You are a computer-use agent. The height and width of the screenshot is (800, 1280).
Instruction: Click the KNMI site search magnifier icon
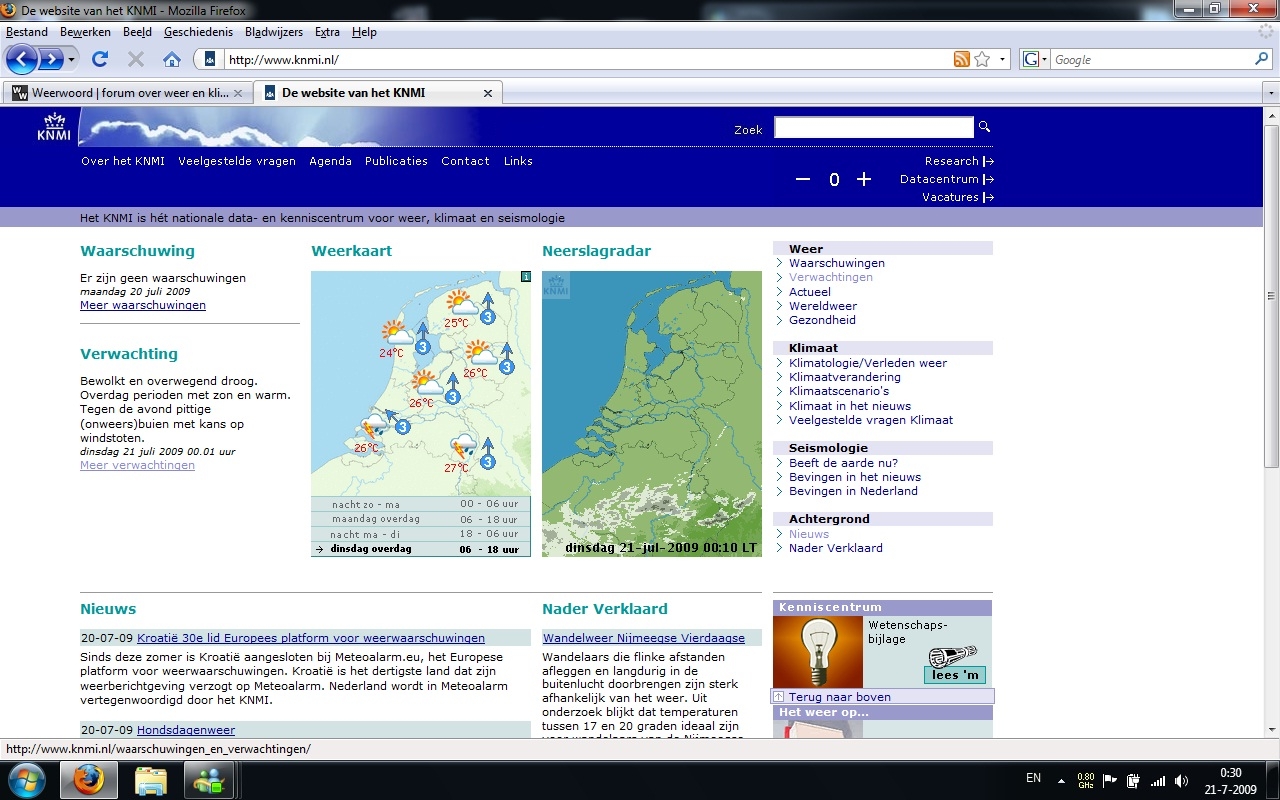click(984, 127)
